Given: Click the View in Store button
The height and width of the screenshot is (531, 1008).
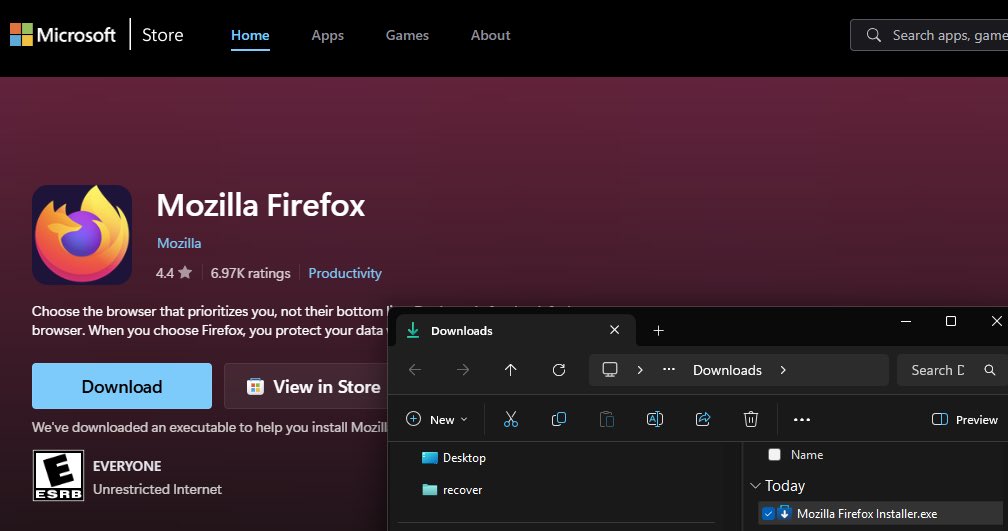Looking at the screenshot, I should (x=306, y=386).
